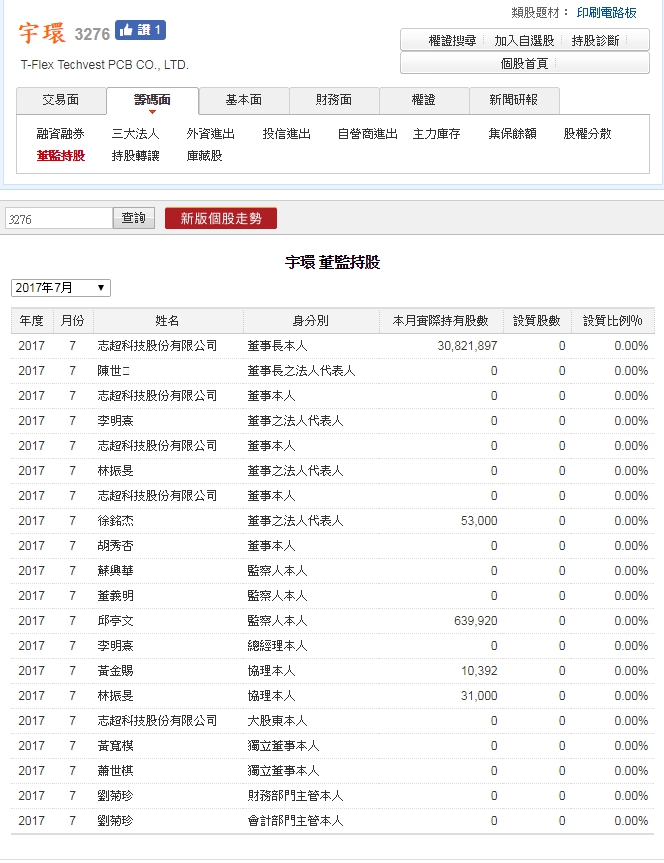This screenshot has width=664, height=863.
Task: Select the 董監持股 link
Action: point(61,156)
